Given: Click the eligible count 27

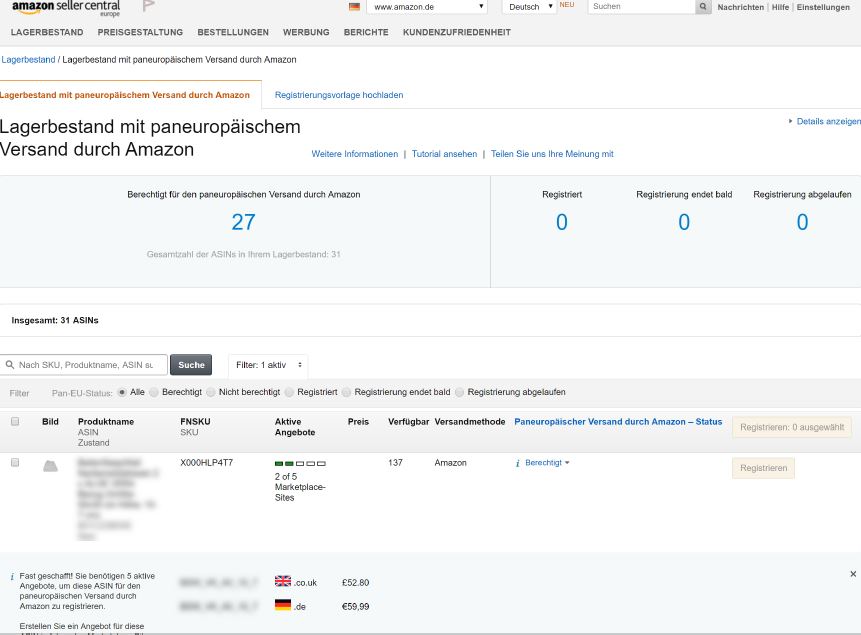Looking at the screenshot, I should (243, 222).
